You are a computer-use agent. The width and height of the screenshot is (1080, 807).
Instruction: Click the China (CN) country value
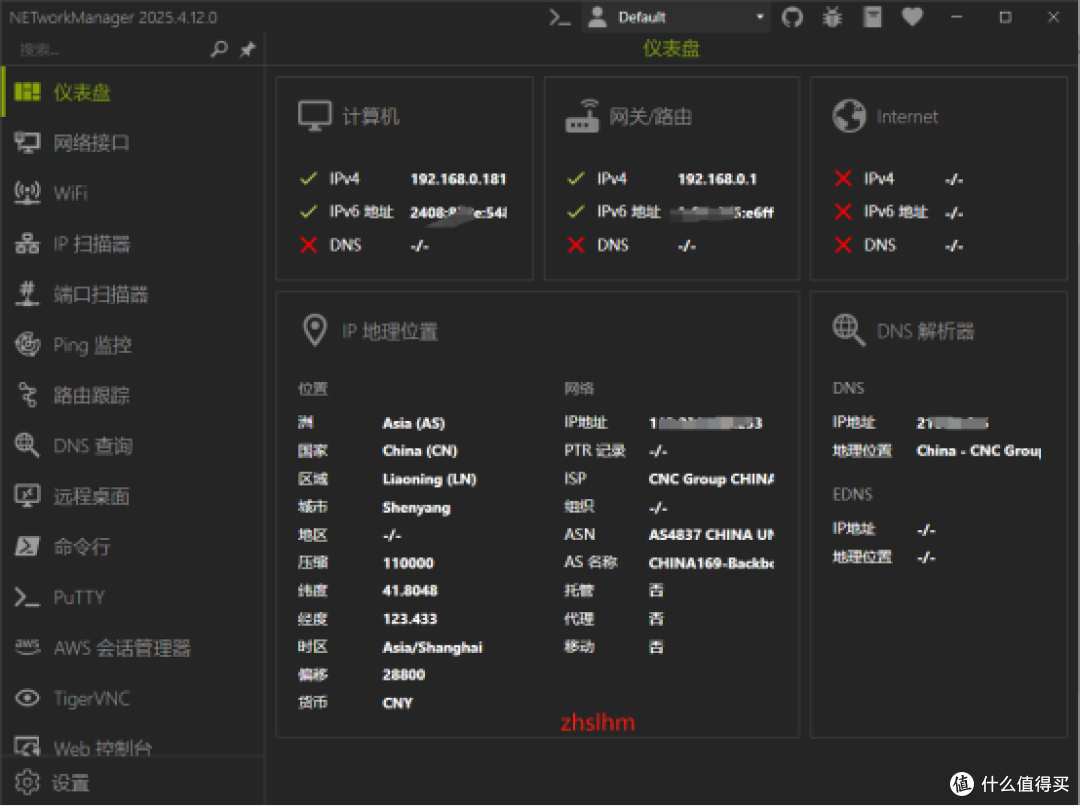420,451
